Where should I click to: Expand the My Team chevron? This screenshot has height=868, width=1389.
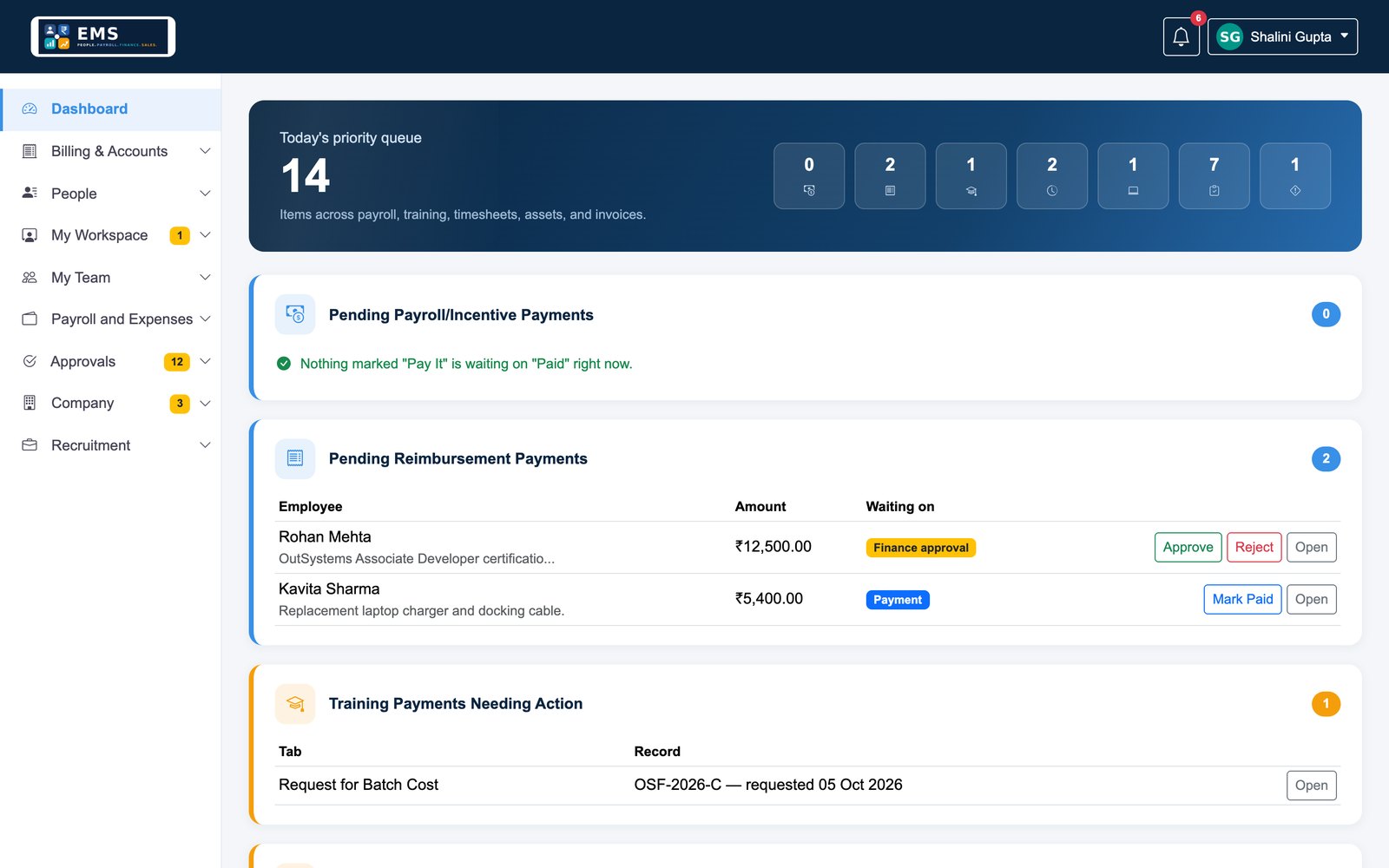(x=205, y=278)
